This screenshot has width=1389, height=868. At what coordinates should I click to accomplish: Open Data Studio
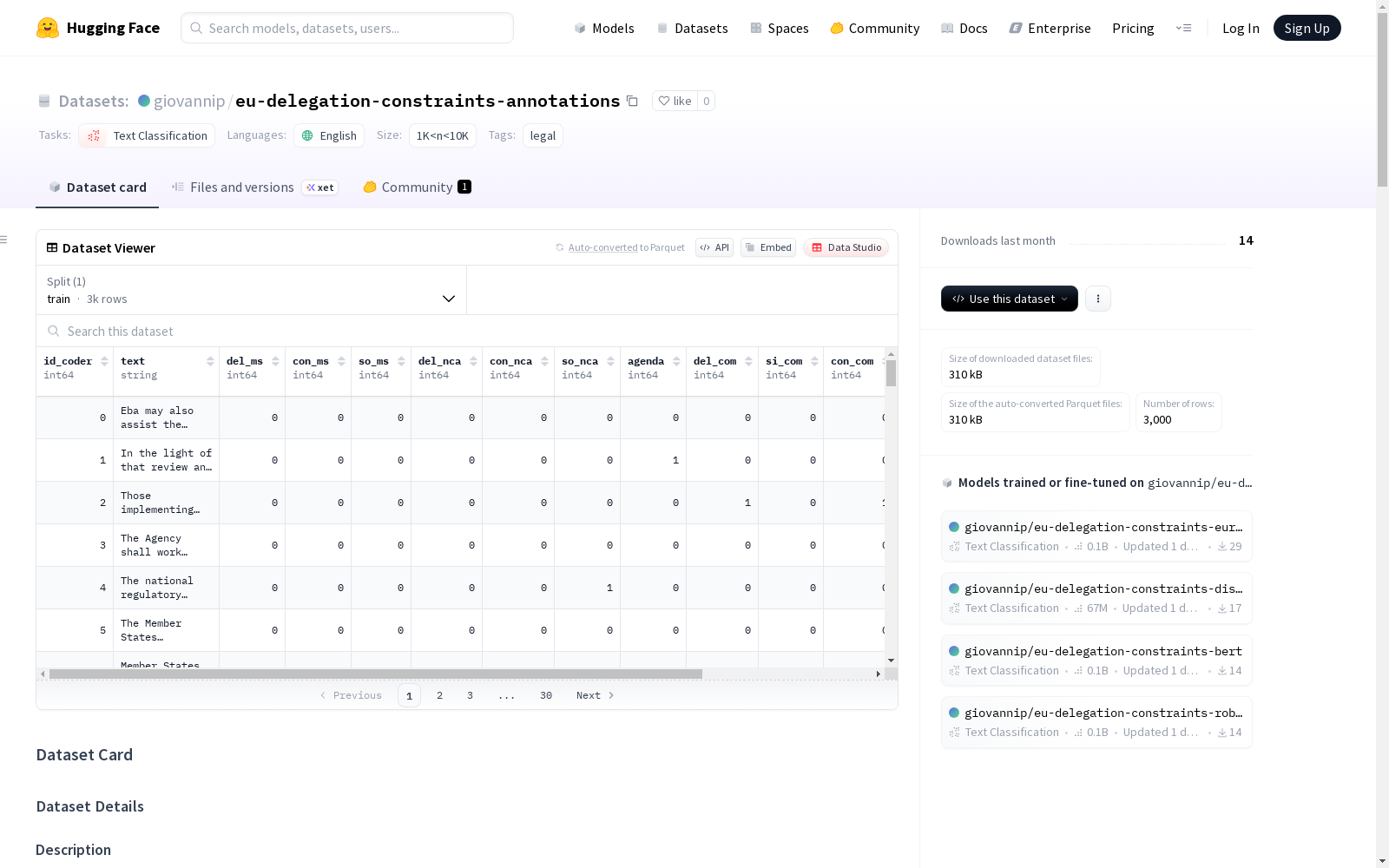point(846,247)
